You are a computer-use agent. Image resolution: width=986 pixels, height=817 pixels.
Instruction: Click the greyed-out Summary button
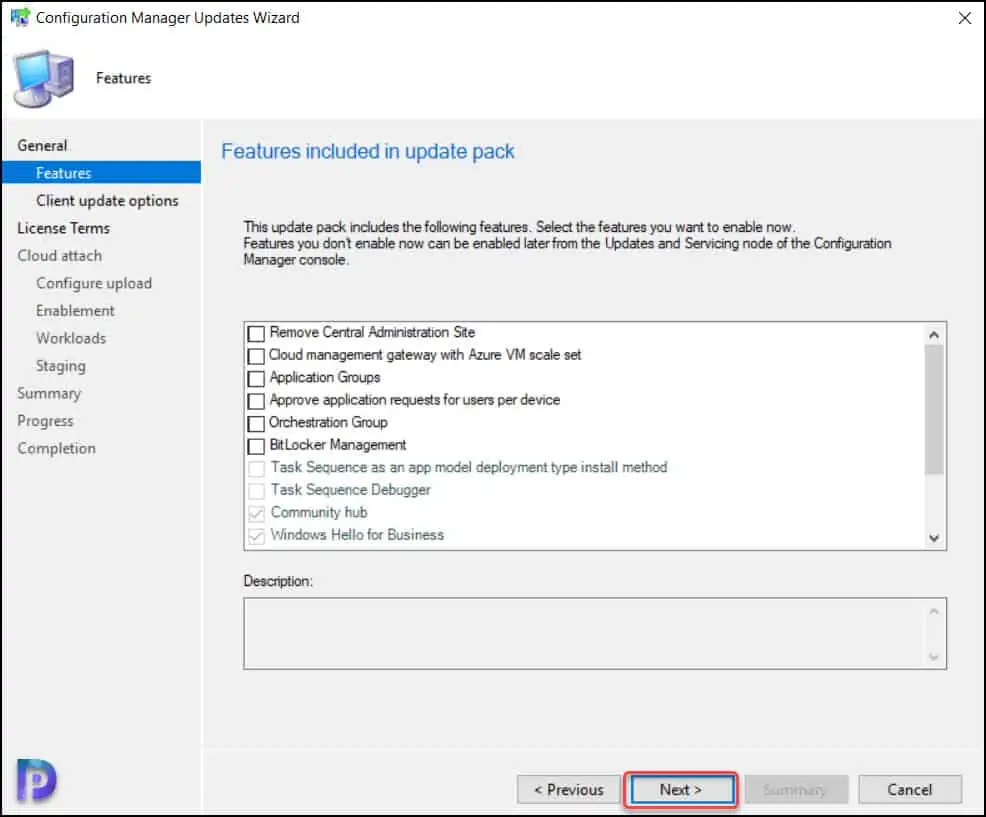(796, 789)
